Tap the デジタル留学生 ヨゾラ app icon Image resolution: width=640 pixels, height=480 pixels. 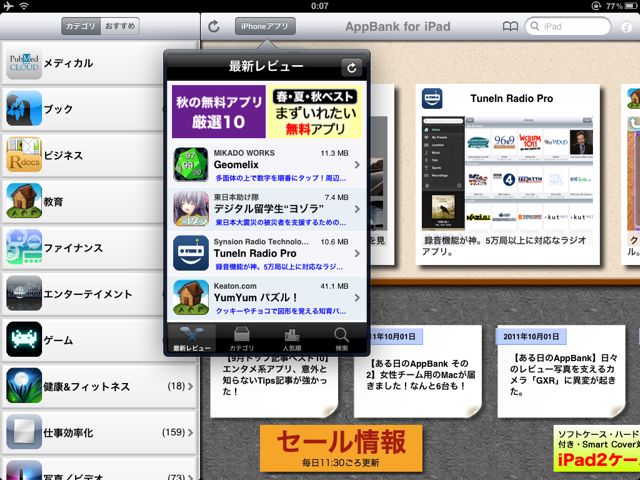coord(191,209)
